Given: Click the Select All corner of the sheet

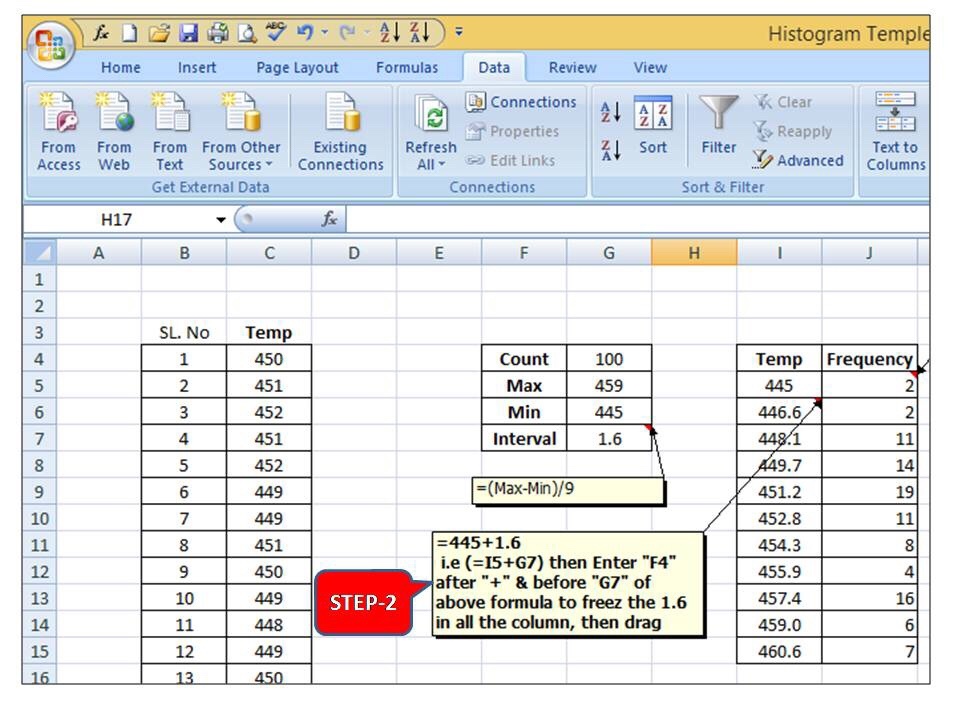Looking at the screenshot, I should point(40,252).
